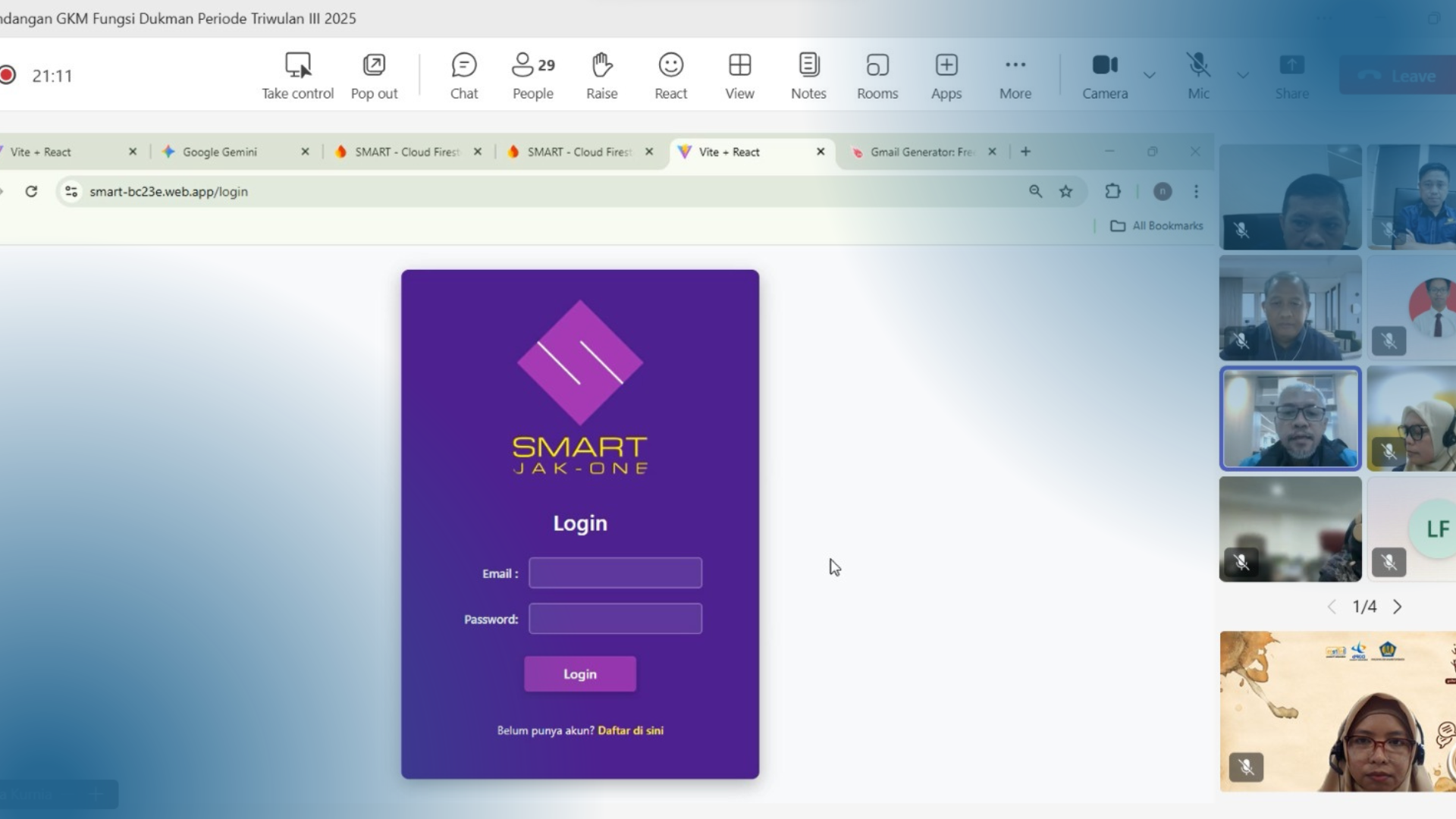Open meeting Notes
The image size is (1456, 819).
[808, 75]
